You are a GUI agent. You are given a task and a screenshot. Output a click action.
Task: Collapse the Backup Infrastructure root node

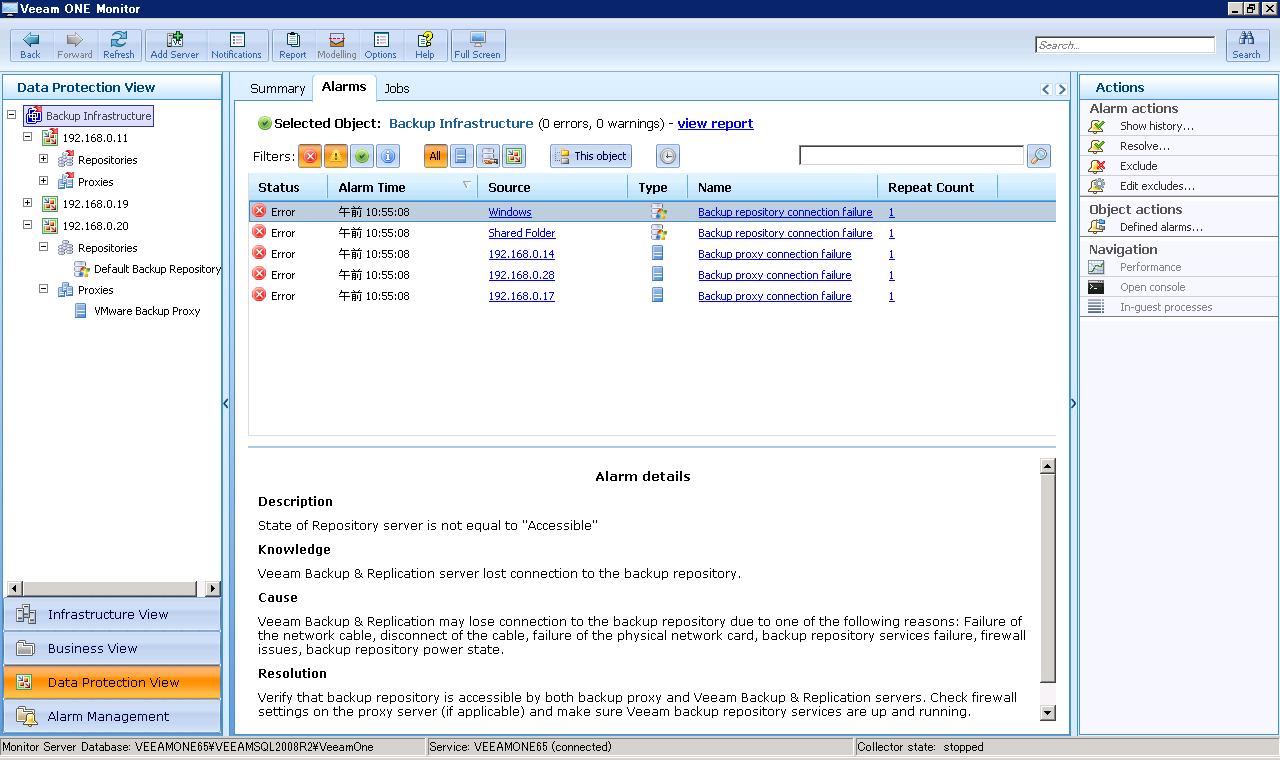pos(12,115)
